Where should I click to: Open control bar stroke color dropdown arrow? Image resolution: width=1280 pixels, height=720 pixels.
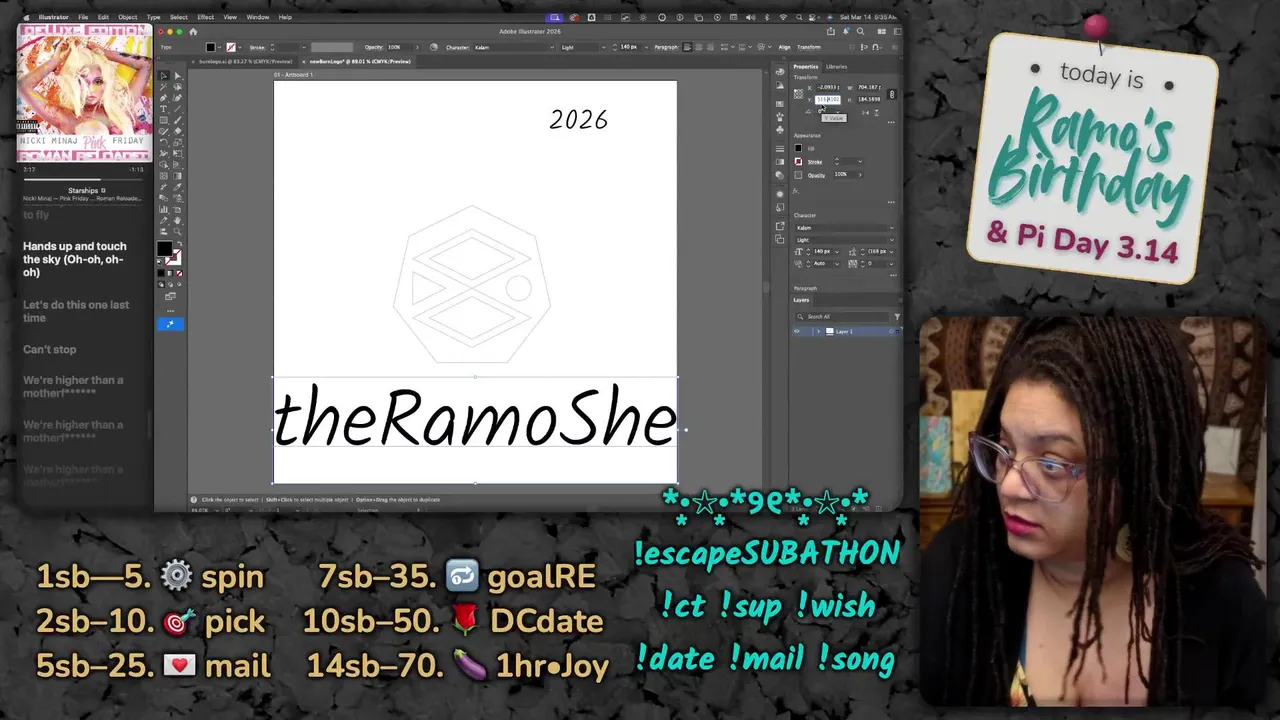tap(241, 47)
